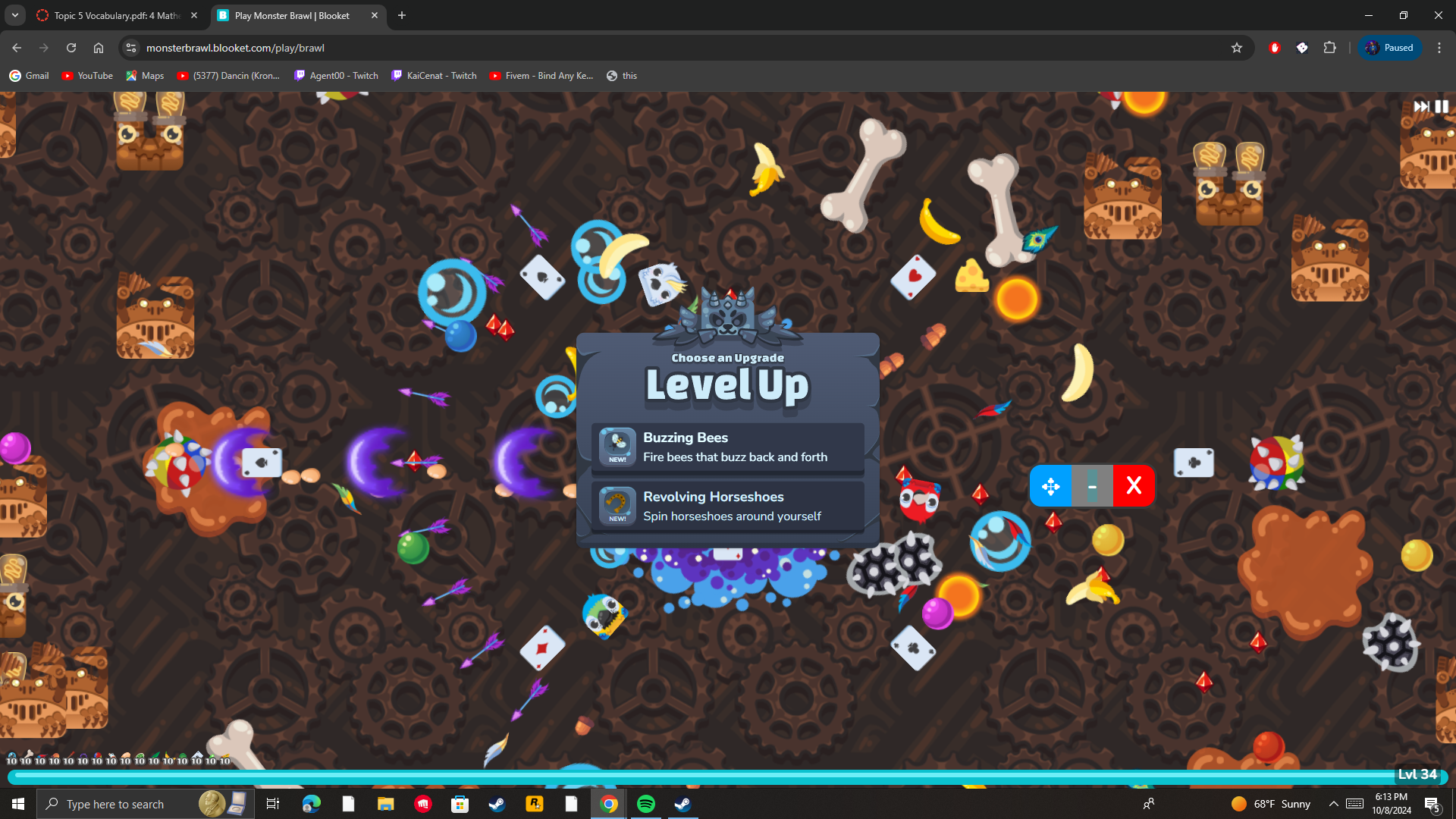Close the Play Monster Brawl tab
The image size is (1456, 819).
375,15
